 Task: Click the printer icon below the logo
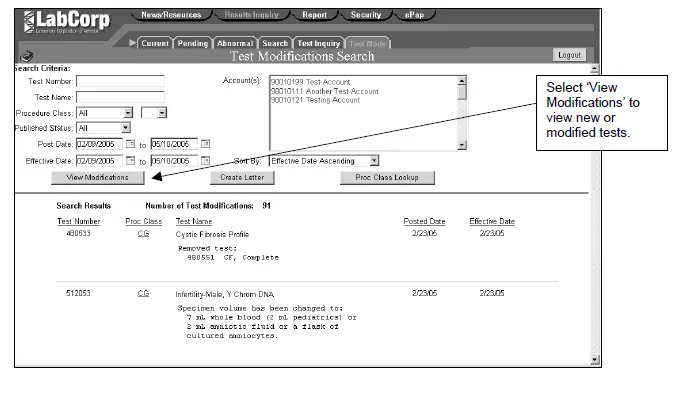click(27, 56)
